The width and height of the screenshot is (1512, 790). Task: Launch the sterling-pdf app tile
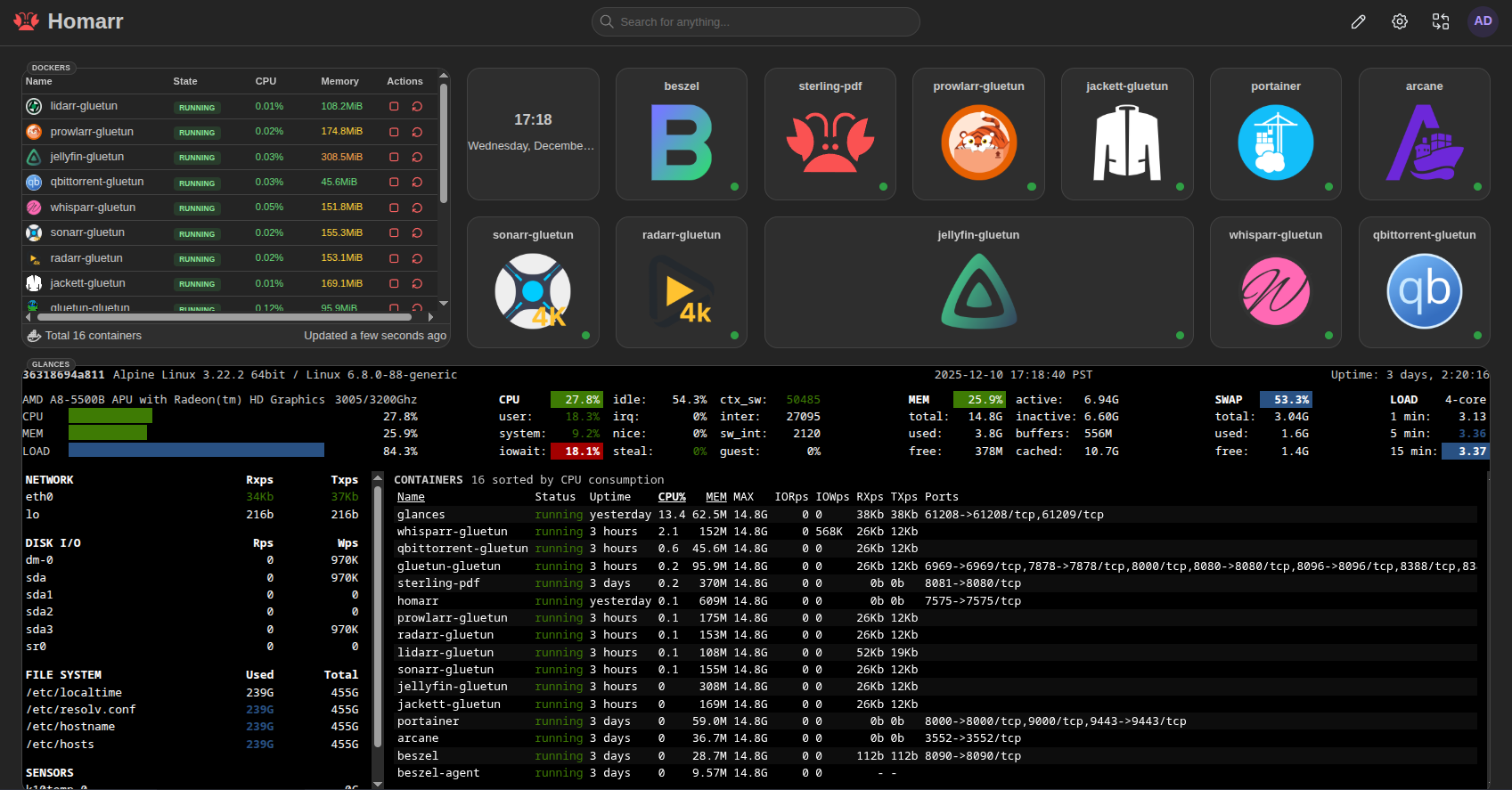pyautogui.click(x=830, y=134)
